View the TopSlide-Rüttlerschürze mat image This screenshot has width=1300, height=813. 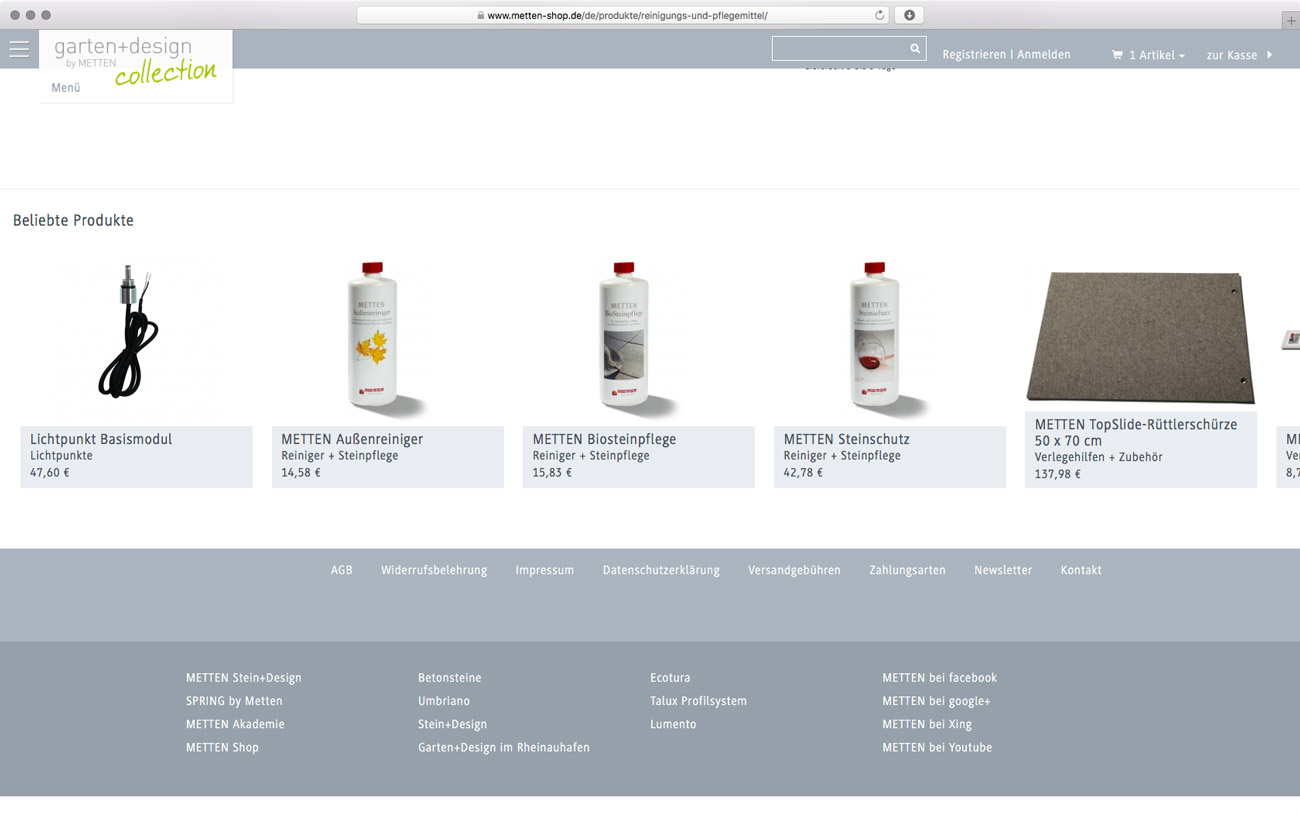1140,336
